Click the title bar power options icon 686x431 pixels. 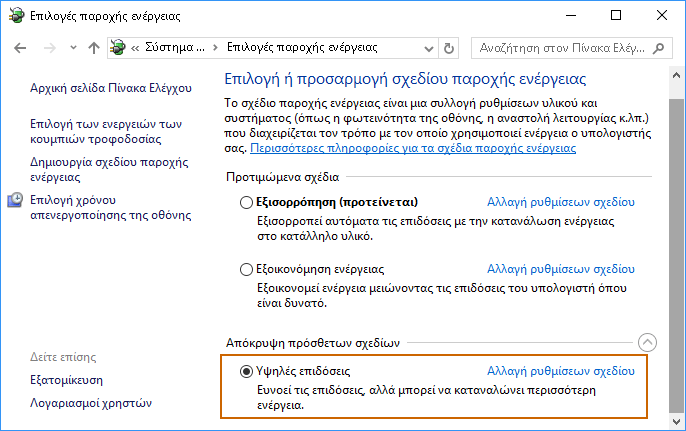click(16, 16)
